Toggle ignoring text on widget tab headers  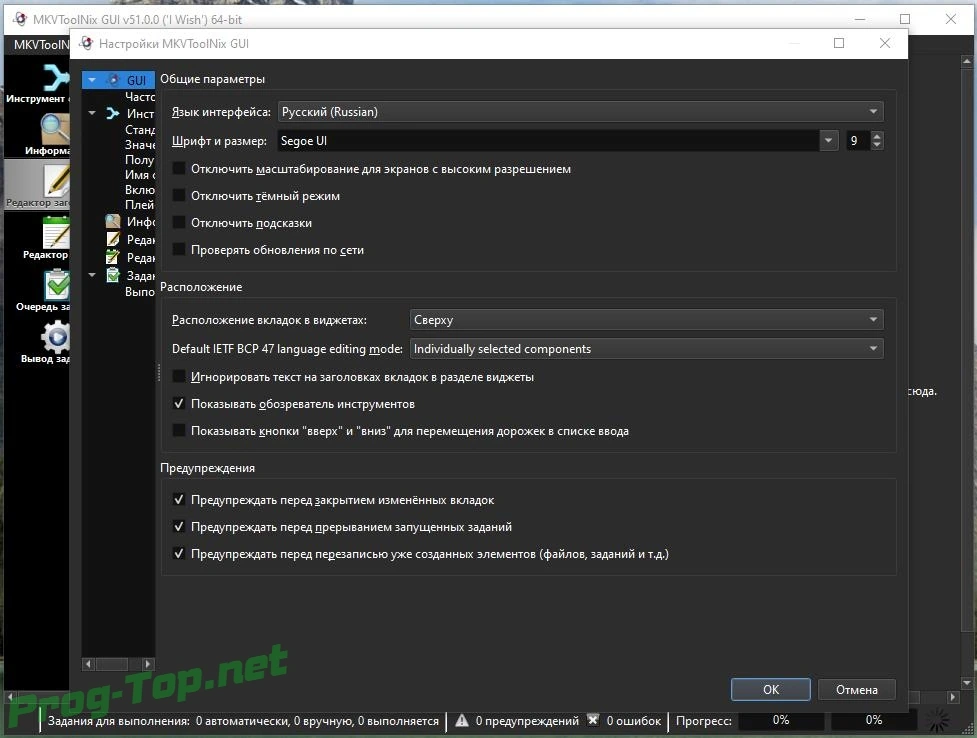(x=179, y=376)
